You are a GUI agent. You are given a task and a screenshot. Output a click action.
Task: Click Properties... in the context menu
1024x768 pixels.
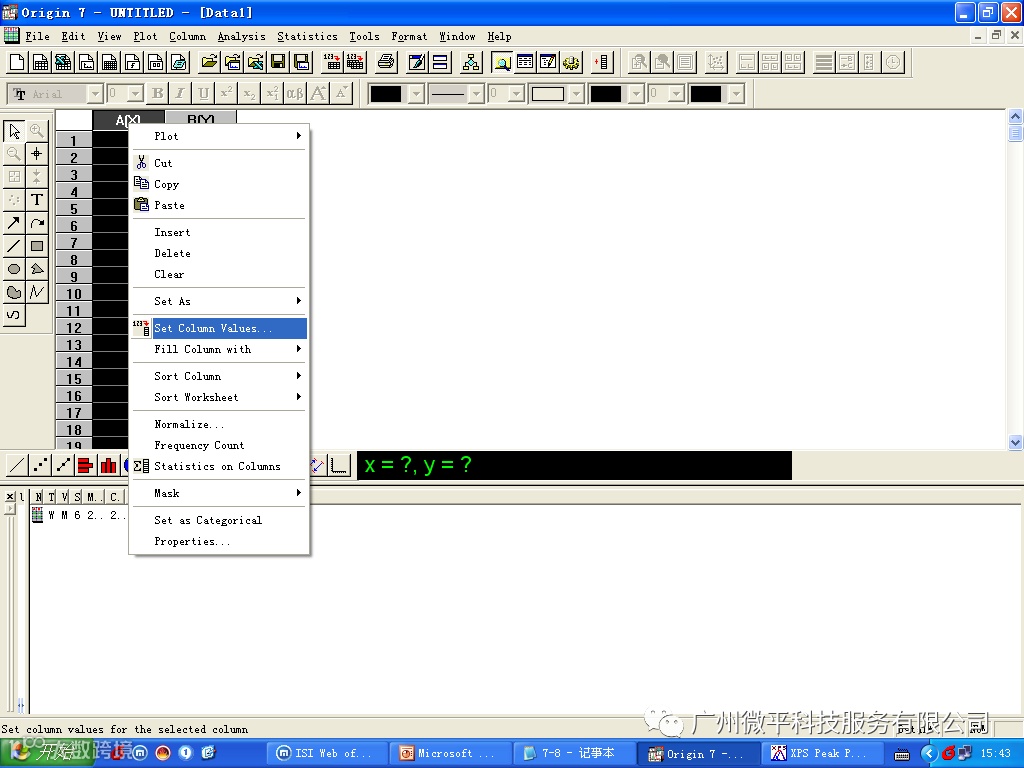(x=219, y=541)
